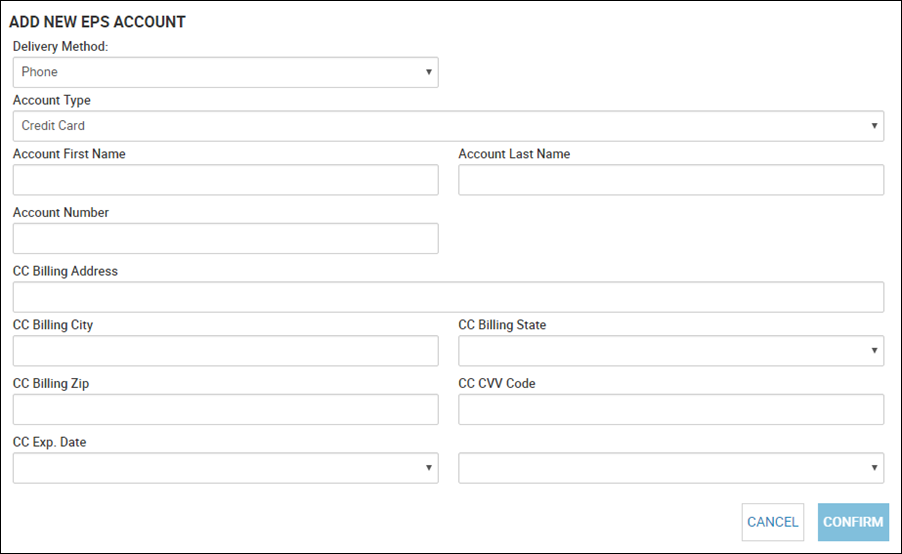Click the arrow on the first expiration select
Screen dimensions: 902x554
[429, 468]
